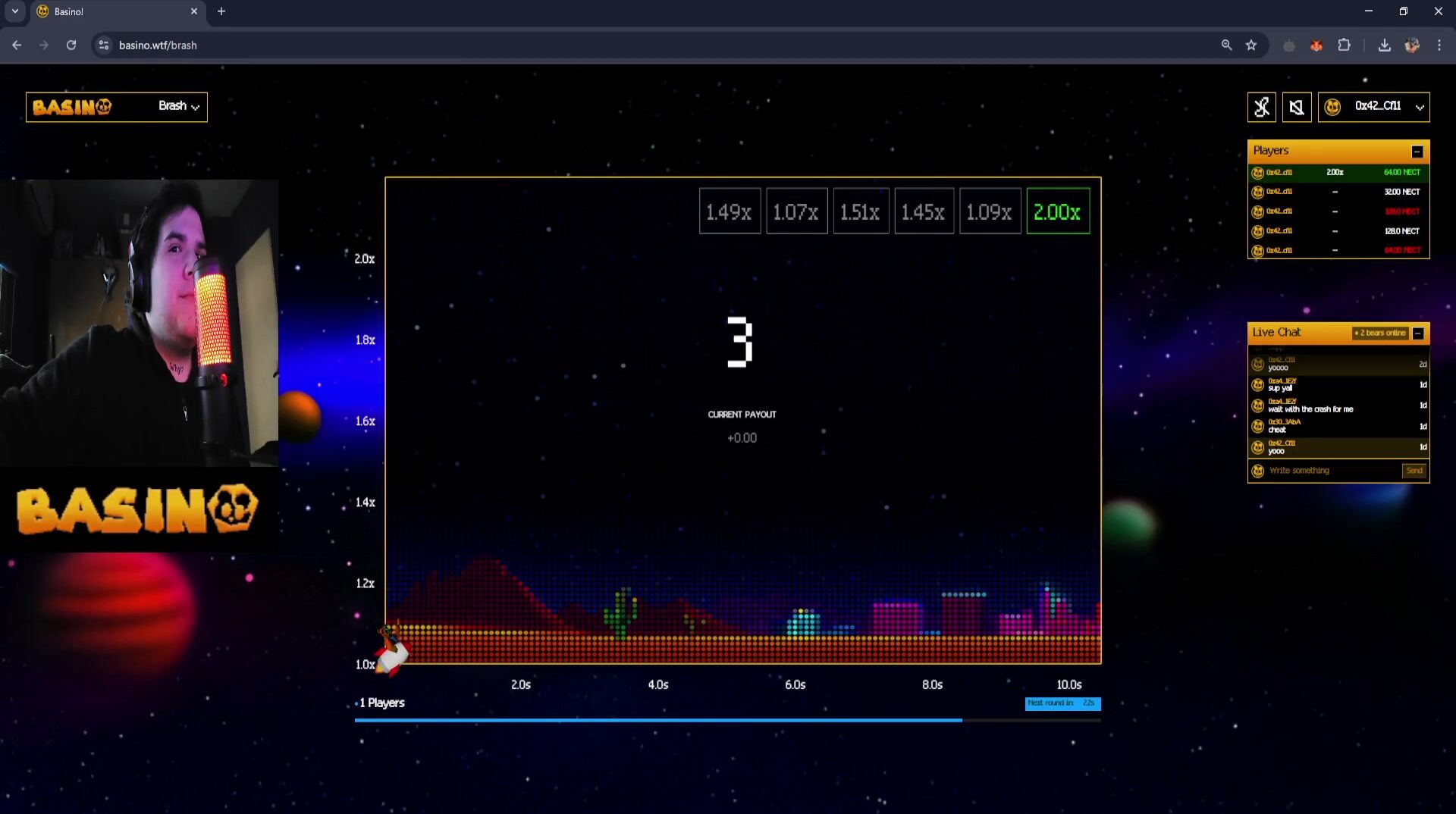Select the 1.51x history result
The width and height of the screenshot is (1456, 814).
[861, 211]
